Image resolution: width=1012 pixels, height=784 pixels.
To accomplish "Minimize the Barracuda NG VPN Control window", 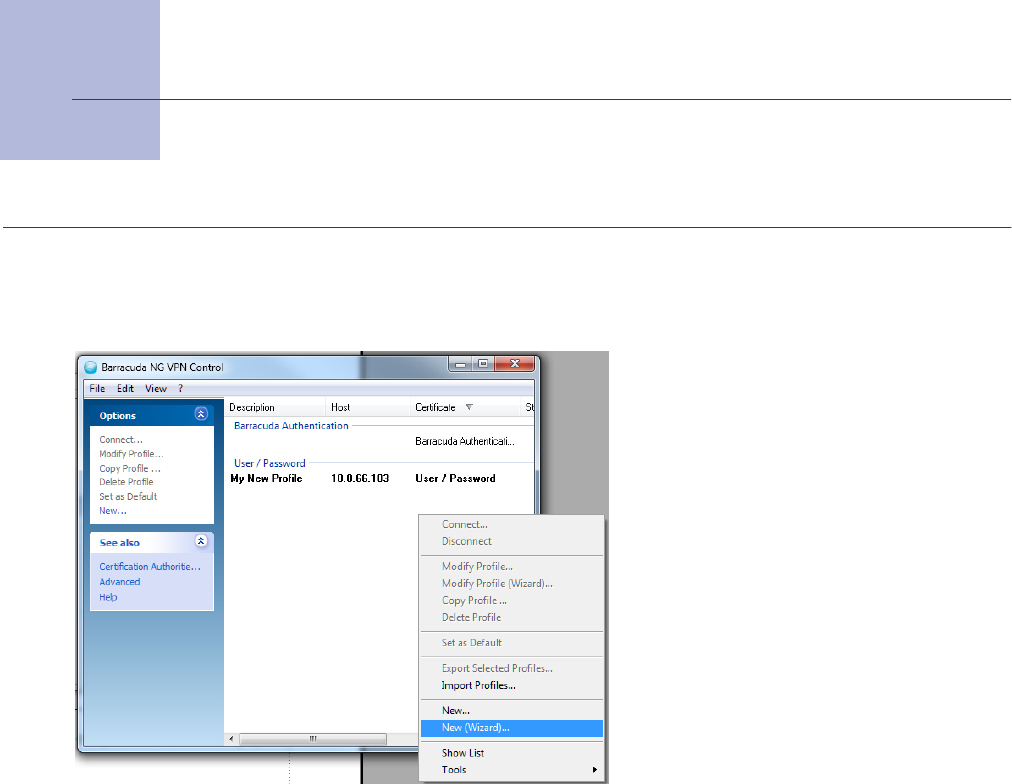I will [460, 364].
